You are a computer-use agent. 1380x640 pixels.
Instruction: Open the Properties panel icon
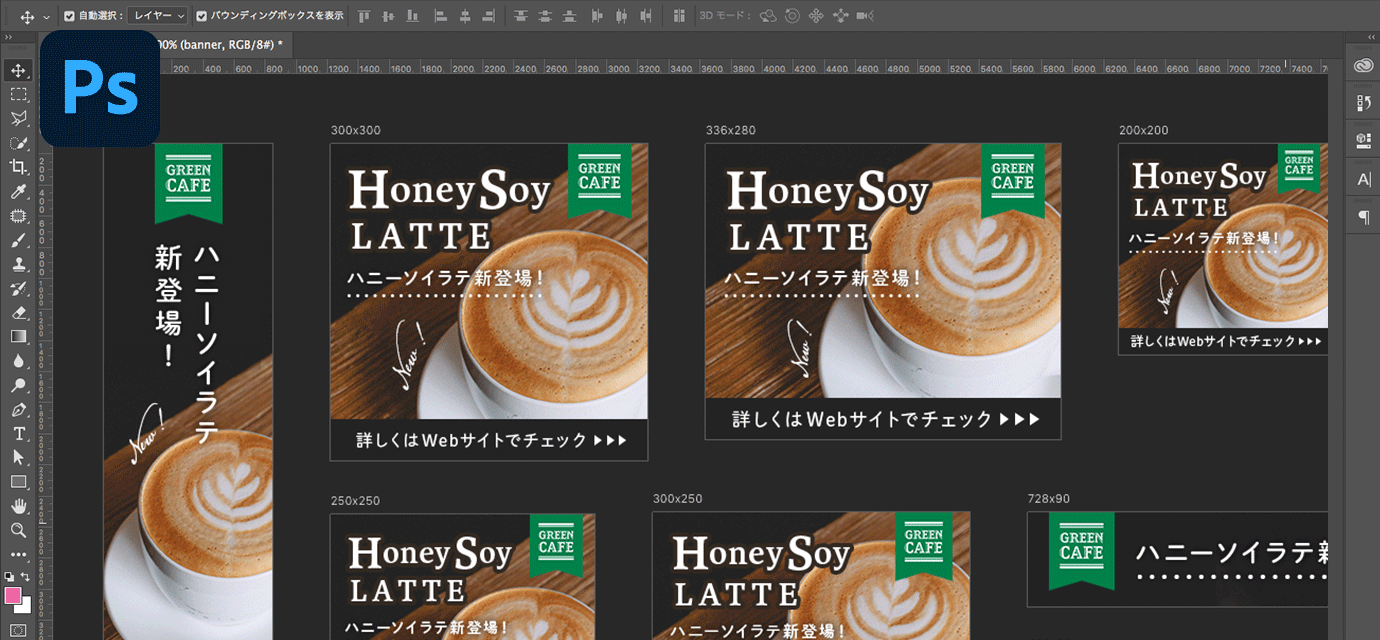[1364, 140]
